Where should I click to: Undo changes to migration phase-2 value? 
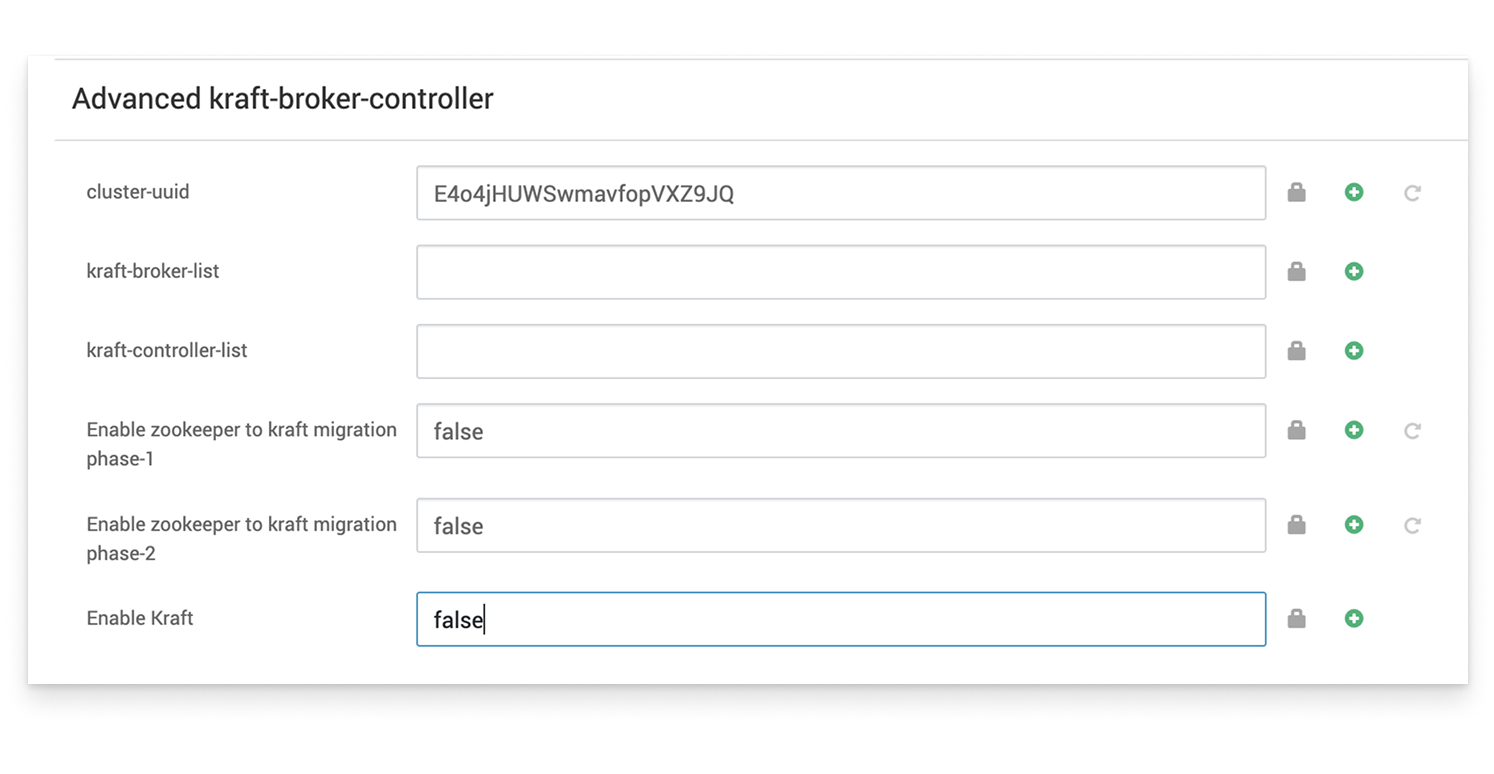click(1412, 525)
